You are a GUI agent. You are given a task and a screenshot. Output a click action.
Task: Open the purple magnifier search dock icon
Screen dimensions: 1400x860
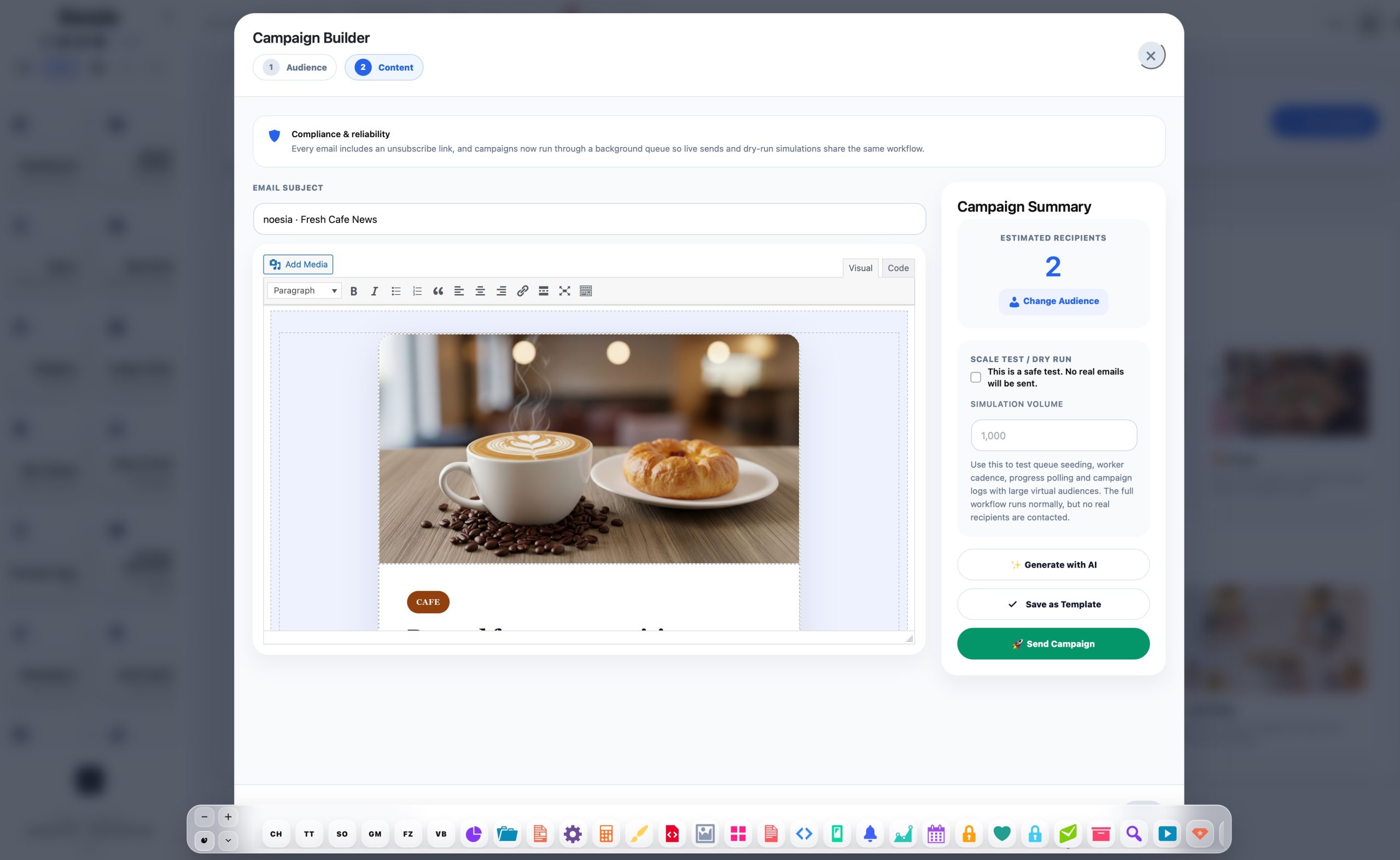pyautogui.click(x=1134, y=834)
